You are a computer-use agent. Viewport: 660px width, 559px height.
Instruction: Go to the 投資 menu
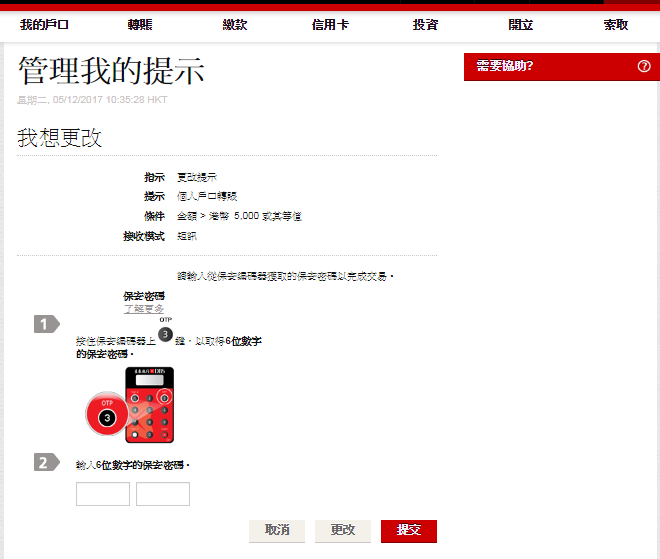coord(425,25)
